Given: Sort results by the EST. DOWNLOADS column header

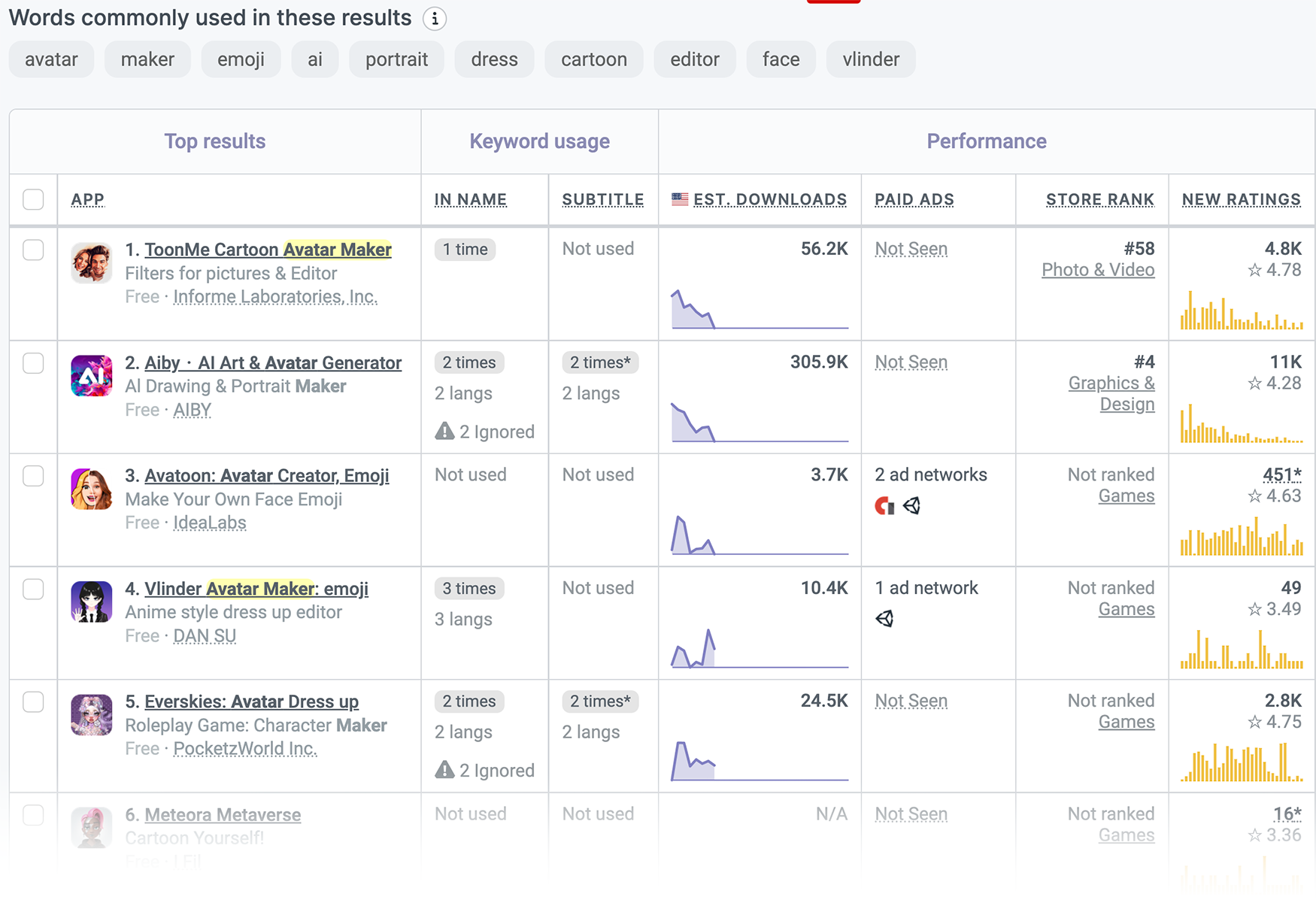Looking at the screenshot, I should click(x=769, y=198).
